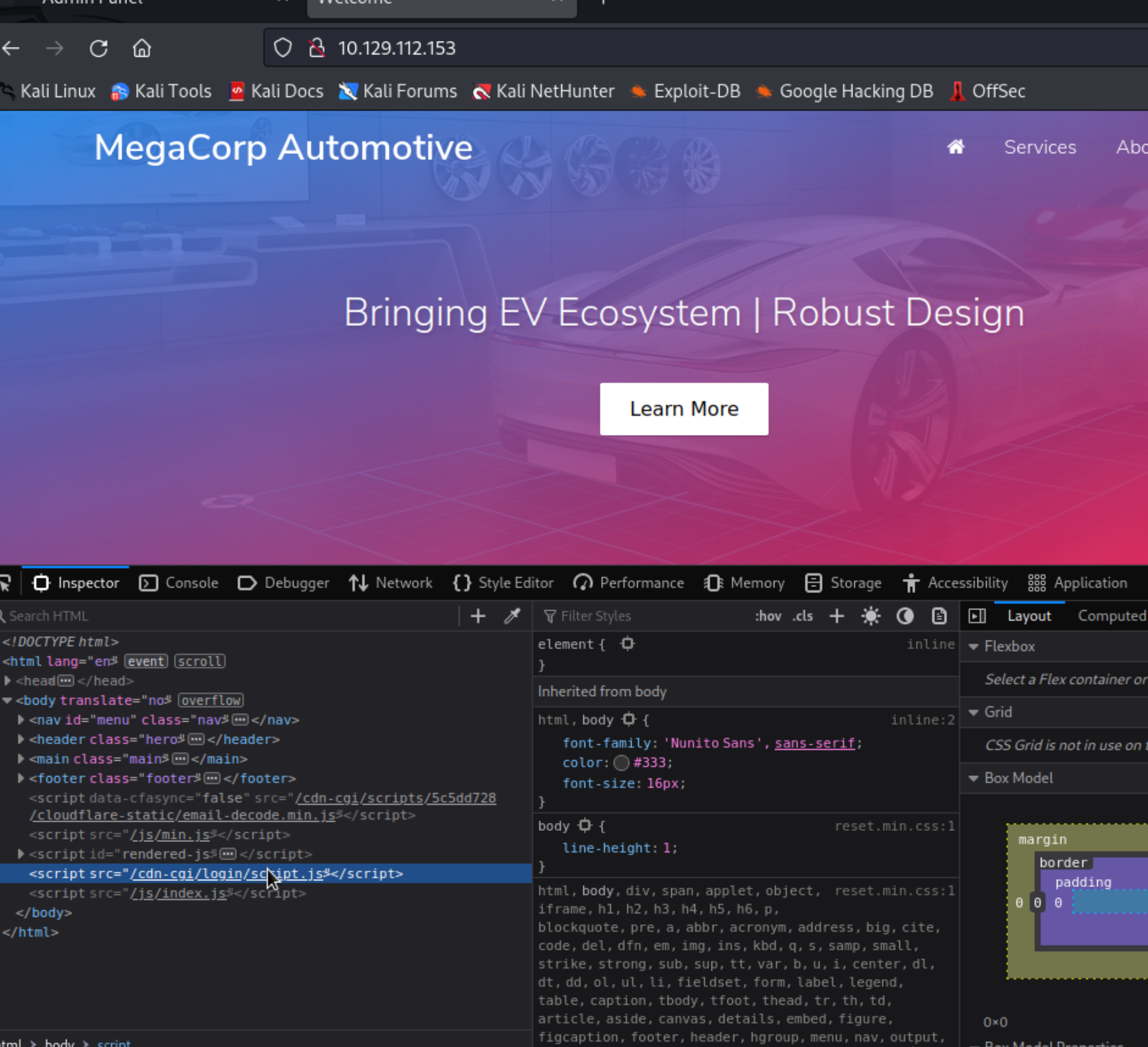1148x1047 pixels.
Task: Highlight elements matching body selector
Action: pos(585,825)
